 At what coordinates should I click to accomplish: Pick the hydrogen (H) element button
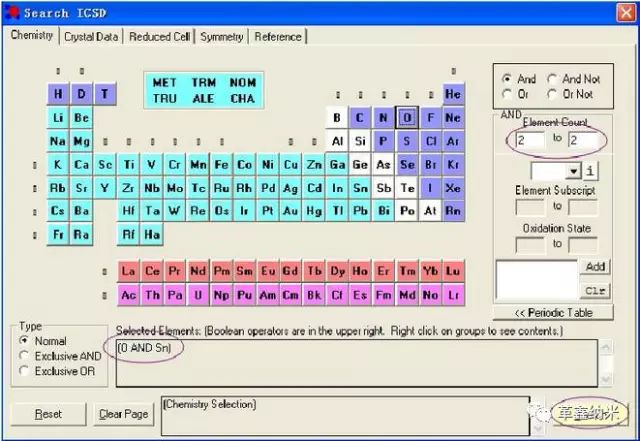58,94
